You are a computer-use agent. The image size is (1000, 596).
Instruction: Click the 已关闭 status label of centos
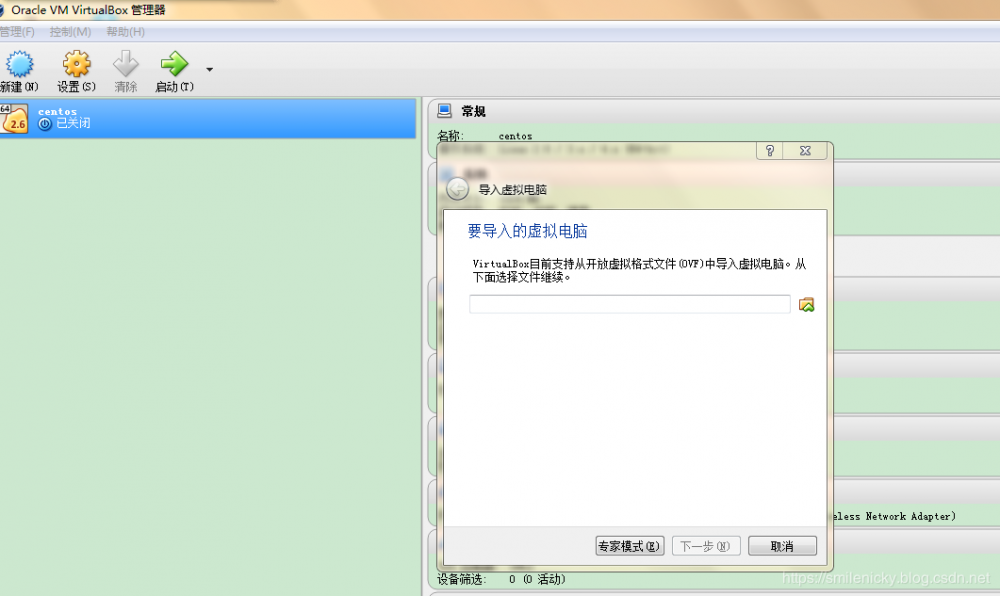[74, 122]
